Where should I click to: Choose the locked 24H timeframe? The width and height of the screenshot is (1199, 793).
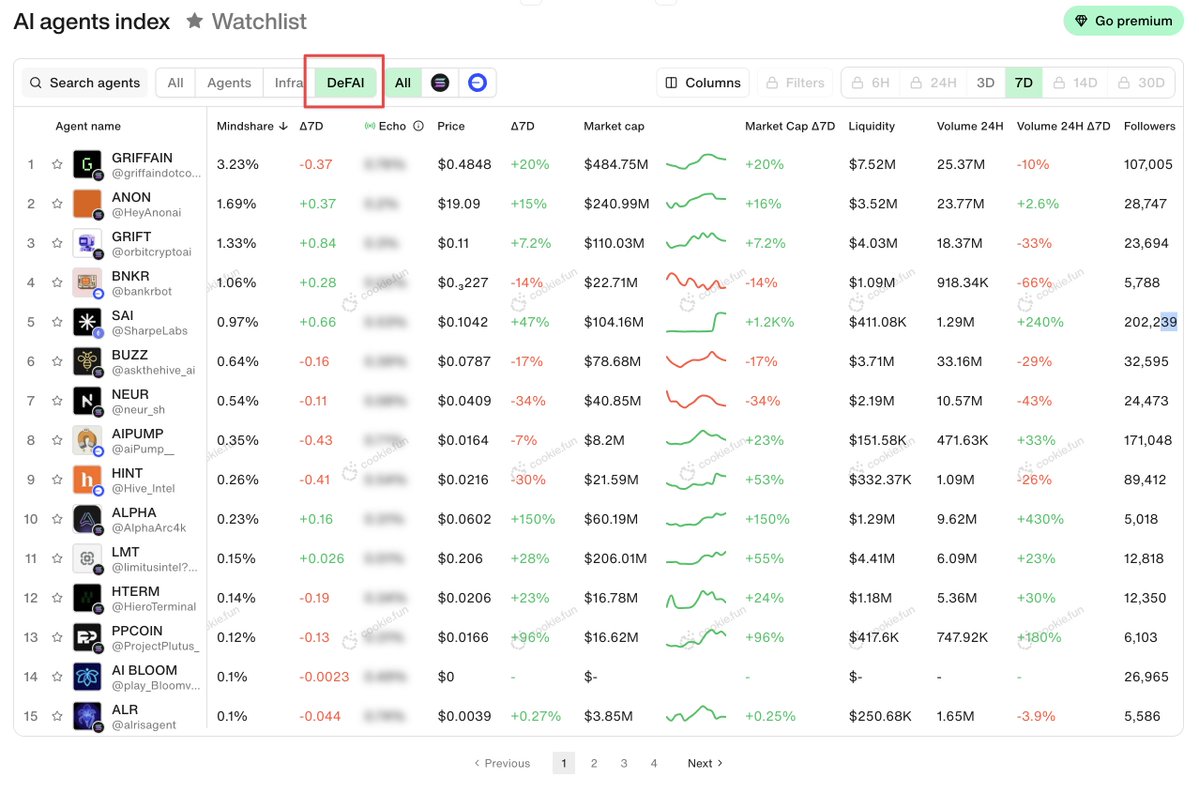pyautogui.click(x=933, y=83)
